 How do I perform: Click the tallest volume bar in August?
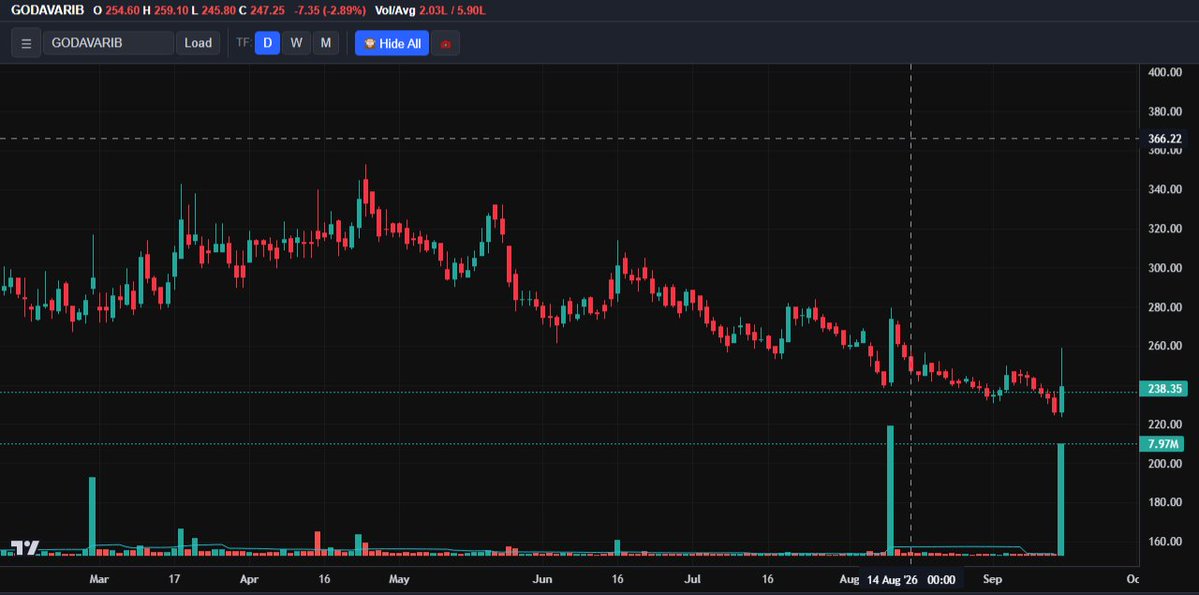click(890, 490)
